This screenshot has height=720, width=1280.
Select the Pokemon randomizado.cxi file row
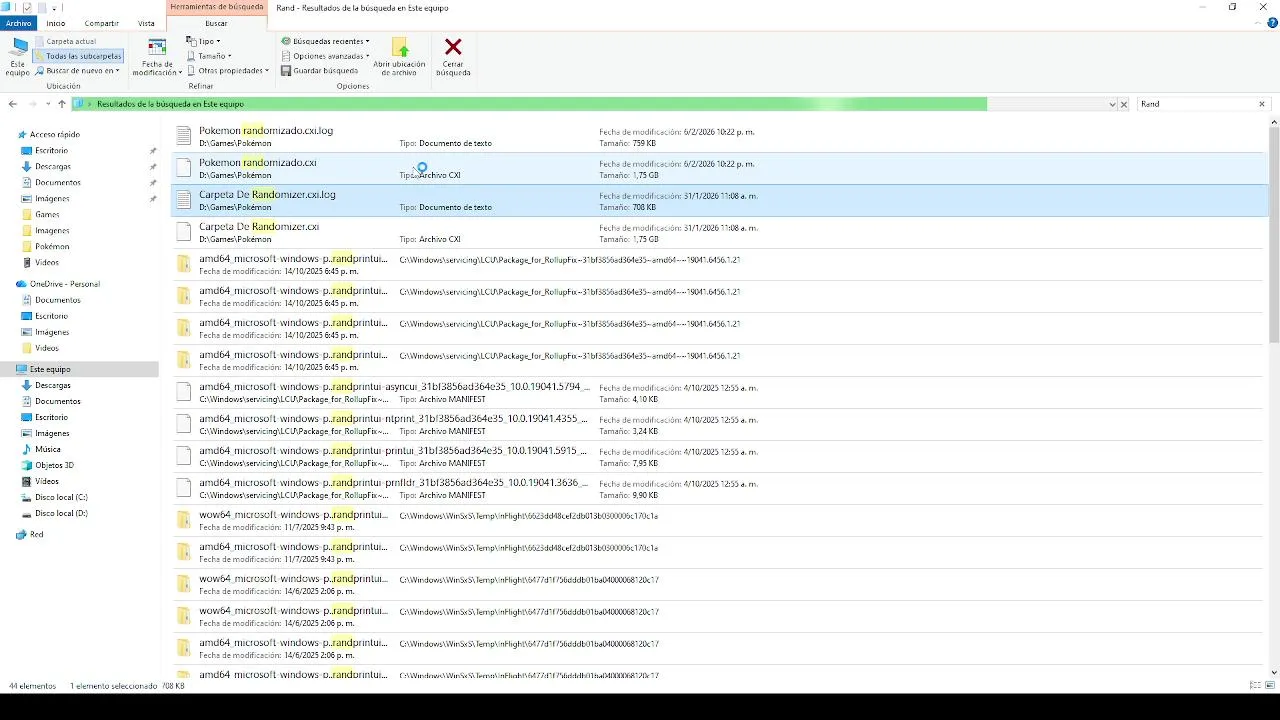718,168
